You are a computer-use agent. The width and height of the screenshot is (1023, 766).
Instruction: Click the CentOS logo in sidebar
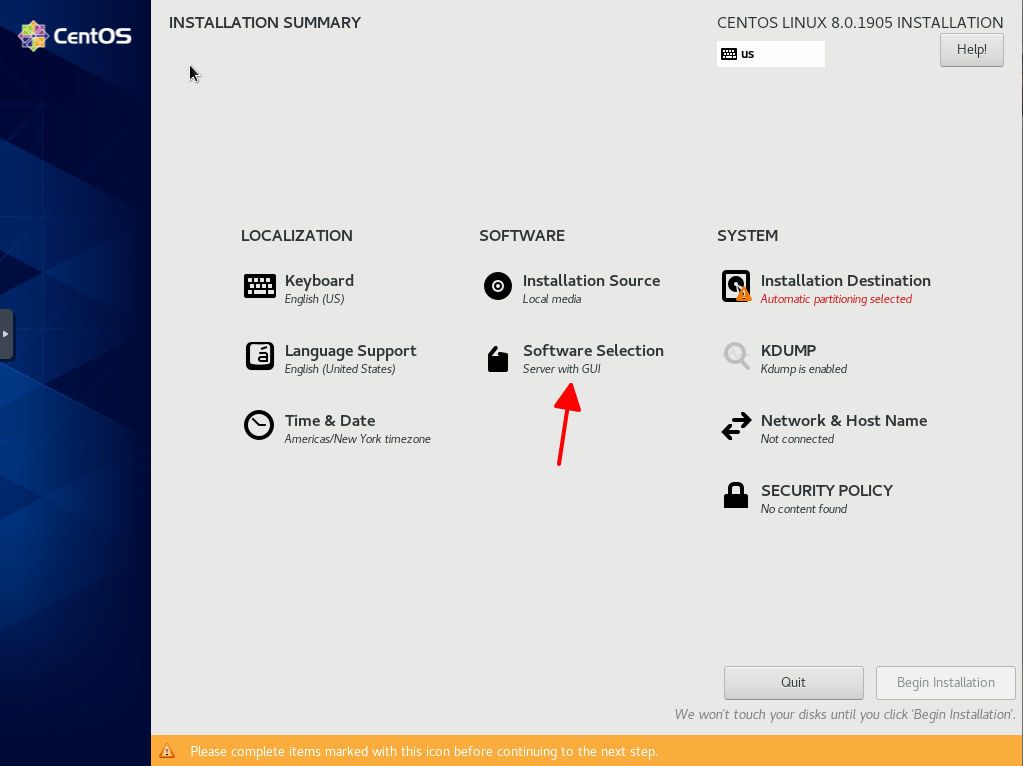pos(75,36)
